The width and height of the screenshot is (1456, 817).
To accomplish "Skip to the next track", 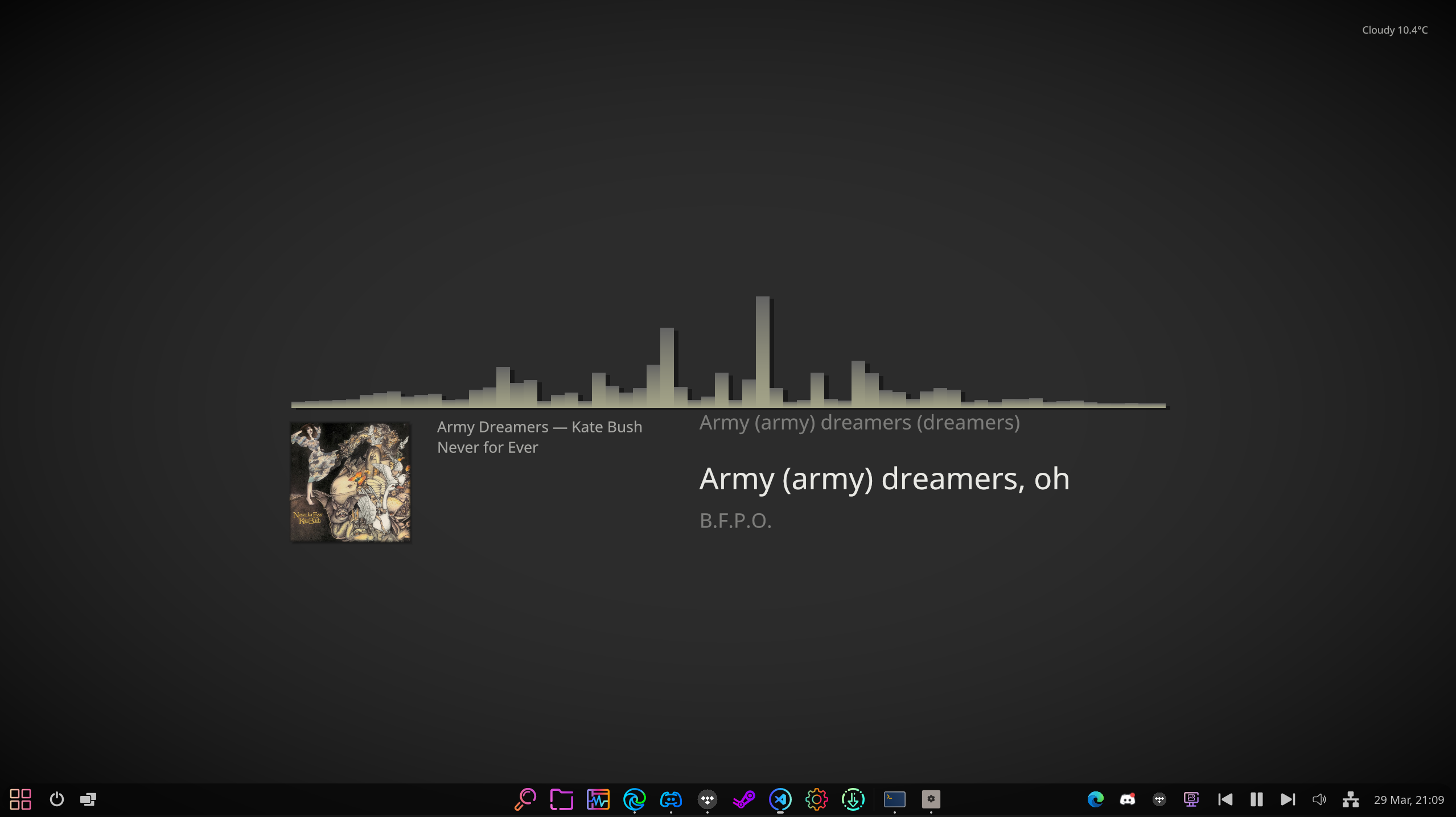I will point(1288,799).
